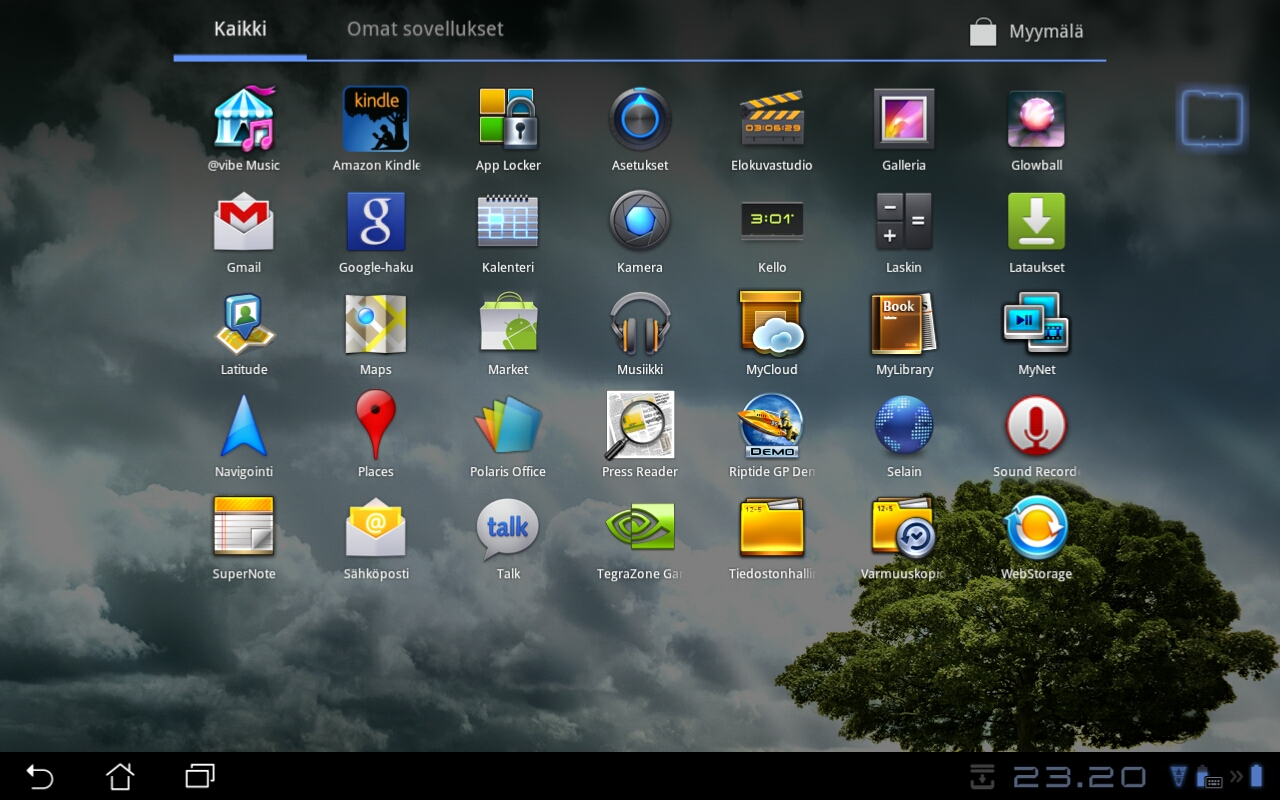Click the 23.20 clock in status bar

[1080, 777]
